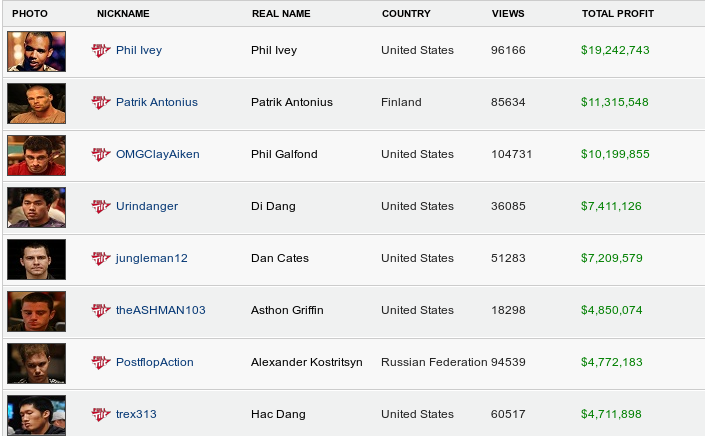
Task: Open the trex313 nickname link
Action: (x=136, y=414)
